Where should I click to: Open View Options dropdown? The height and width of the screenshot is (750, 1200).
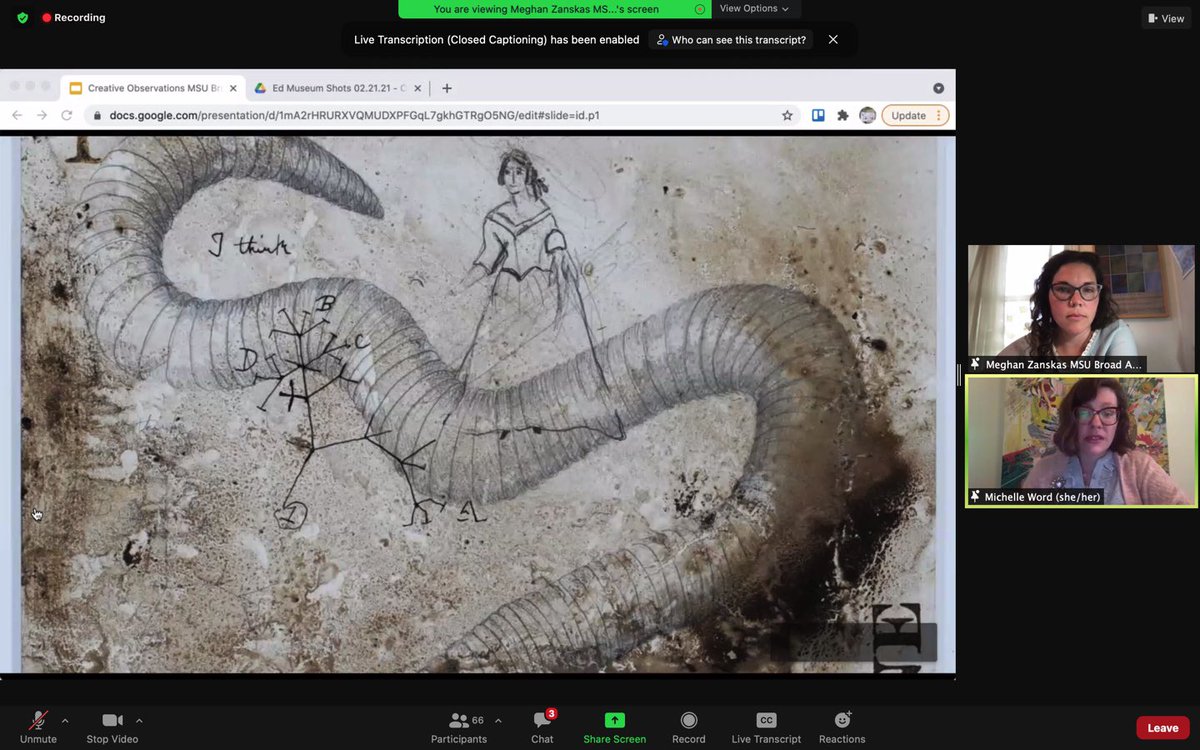[755, 9]
